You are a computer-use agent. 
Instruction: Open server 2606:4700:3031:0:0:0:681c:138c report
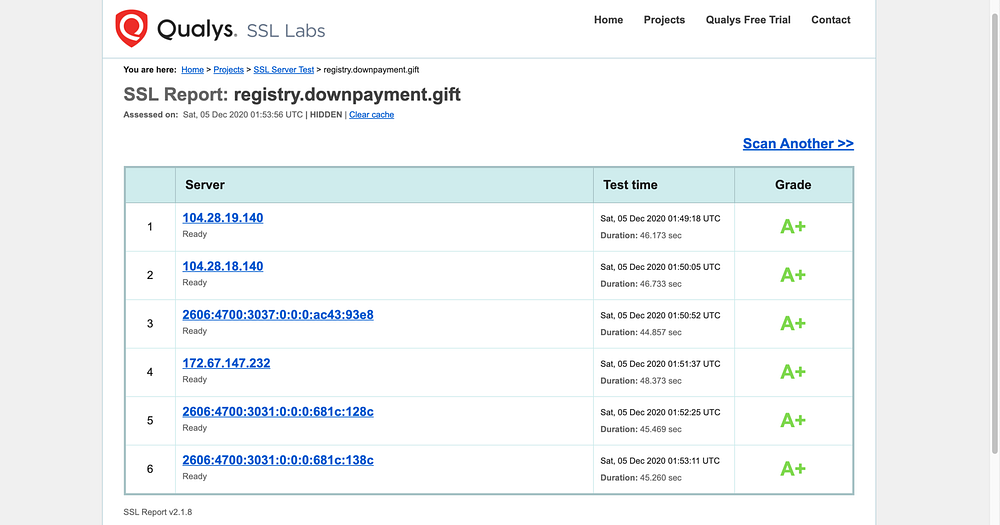[278, 460]
